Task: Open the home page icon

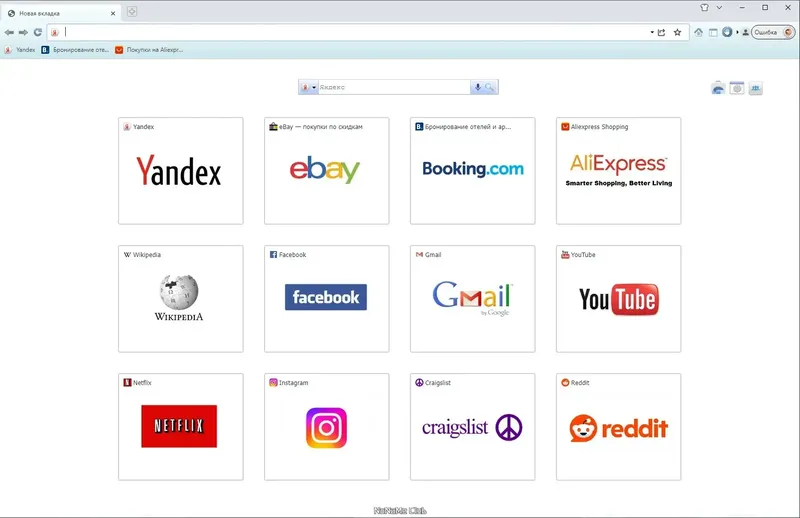Action: [x=698, y=32]
